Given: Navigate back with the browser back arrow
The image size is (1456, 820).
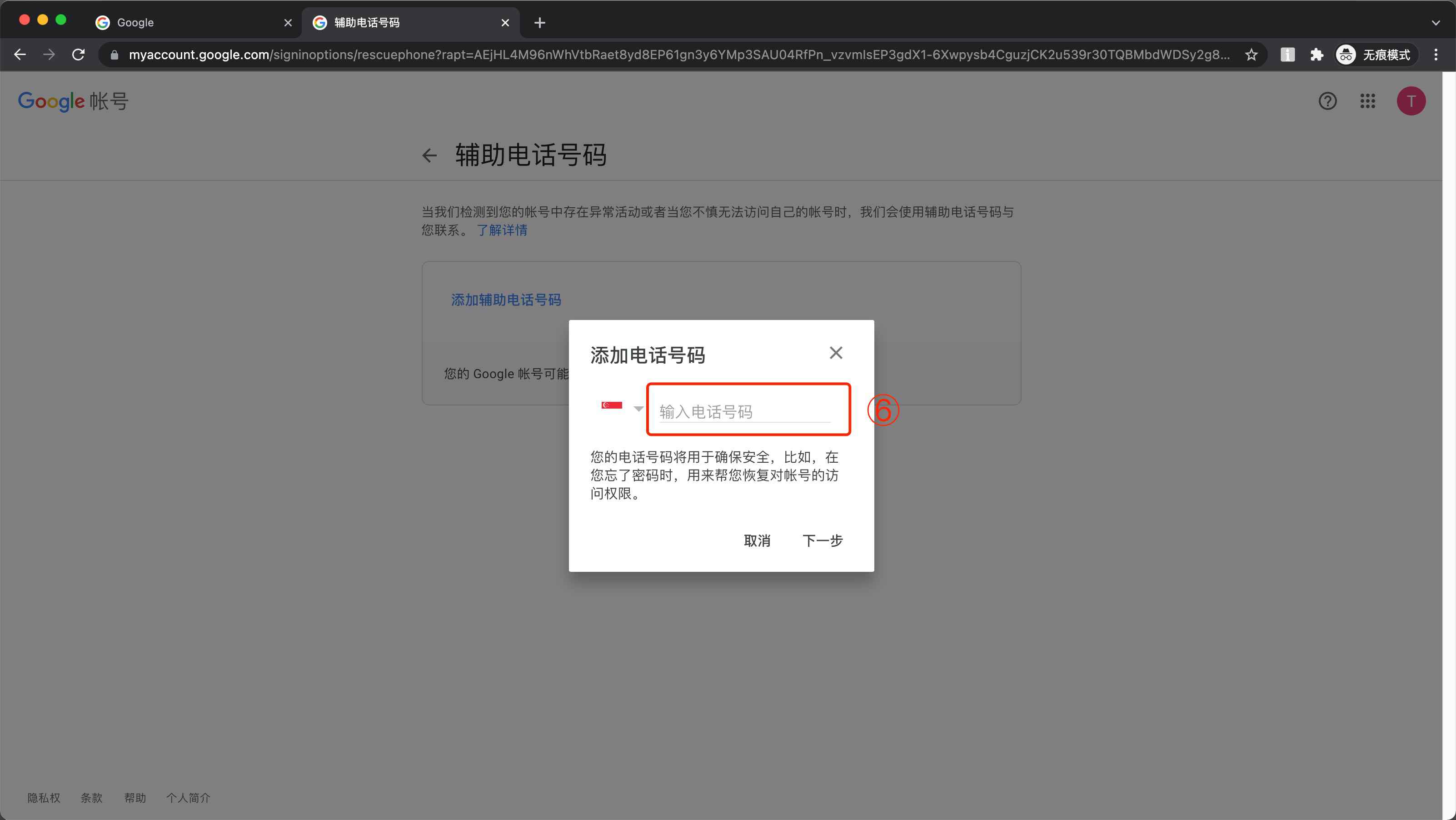Looking at the screenshot, I should pos(20,54).
